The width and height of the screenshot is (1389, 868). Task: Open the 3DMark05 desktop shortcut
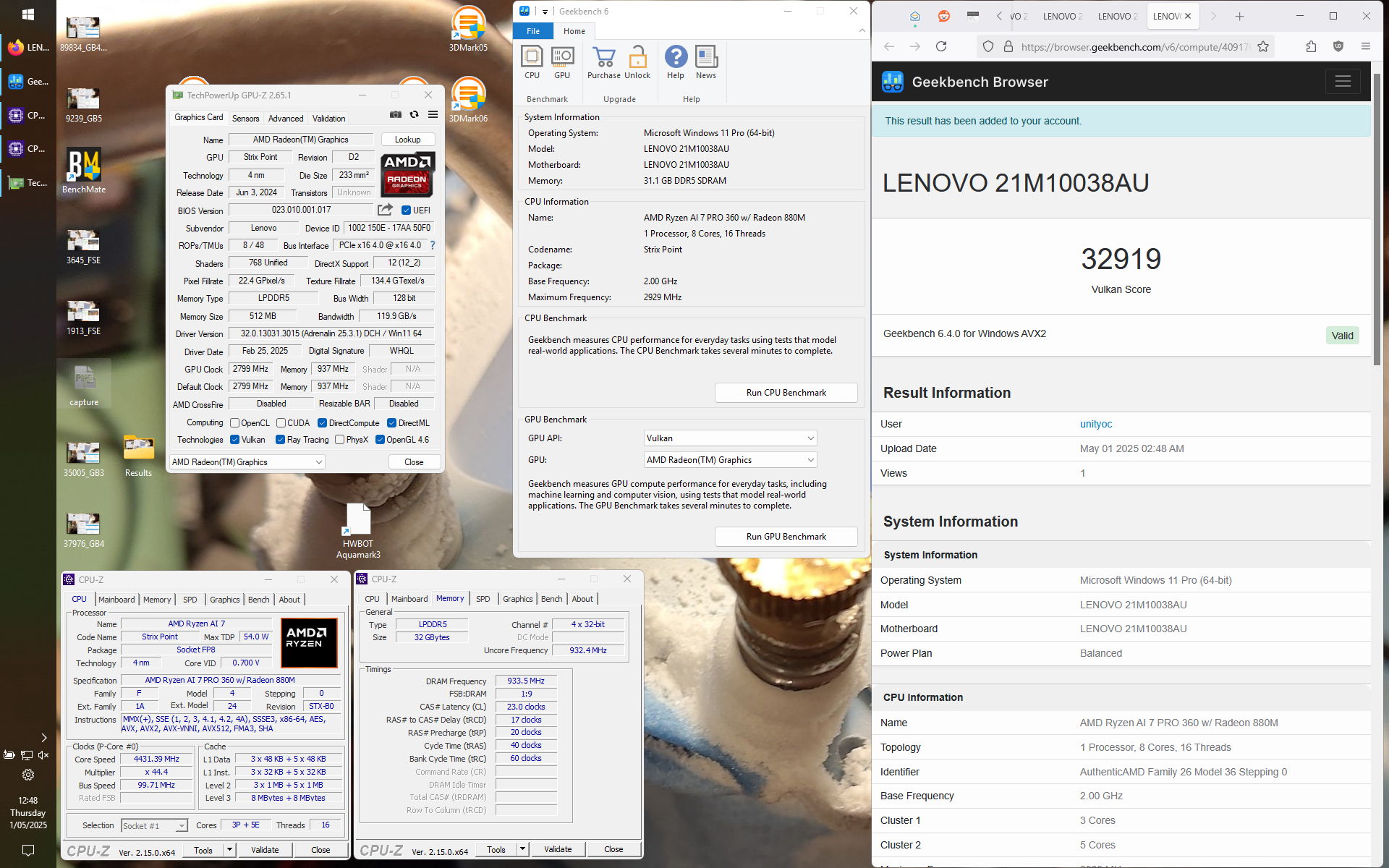pyautogui.click(x=468, y=29)
